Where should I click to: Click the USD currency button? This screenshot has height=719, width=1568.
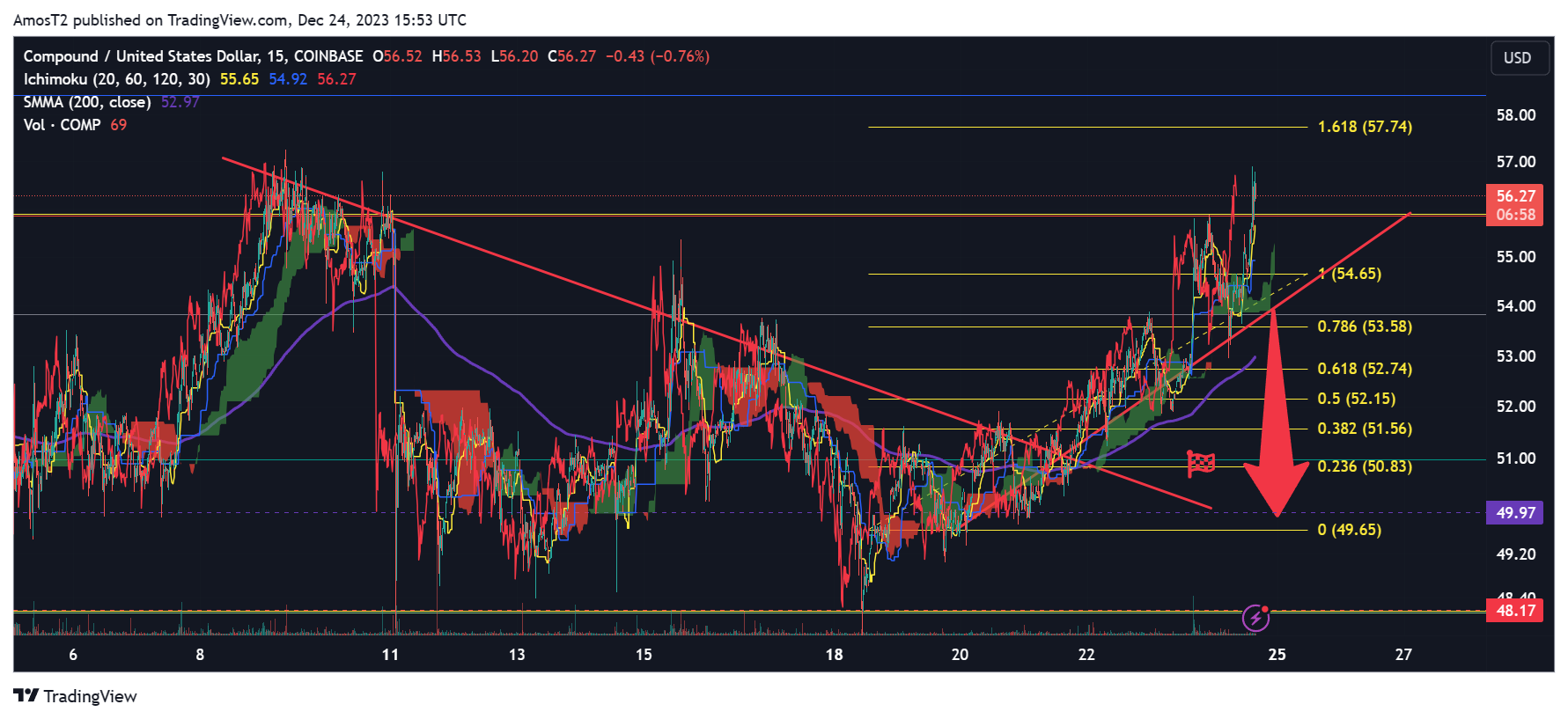1518,58
